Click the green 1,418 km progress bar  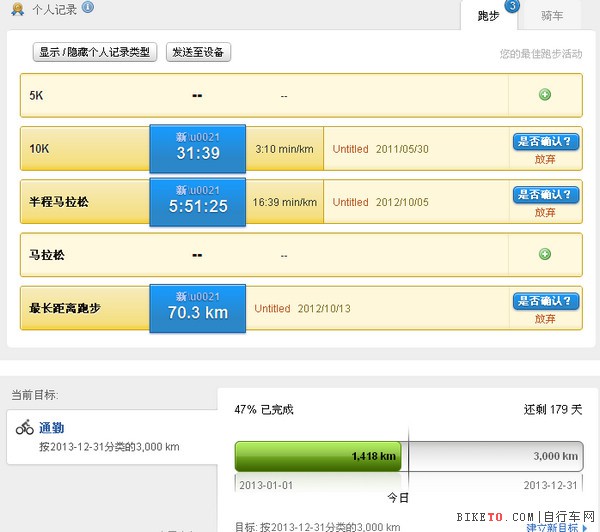318,456
